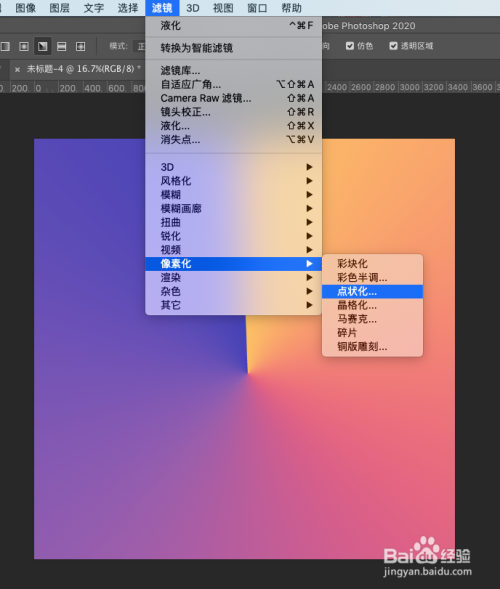
Task: Expand the 3D filter submenu
Action: click(233, 167)
